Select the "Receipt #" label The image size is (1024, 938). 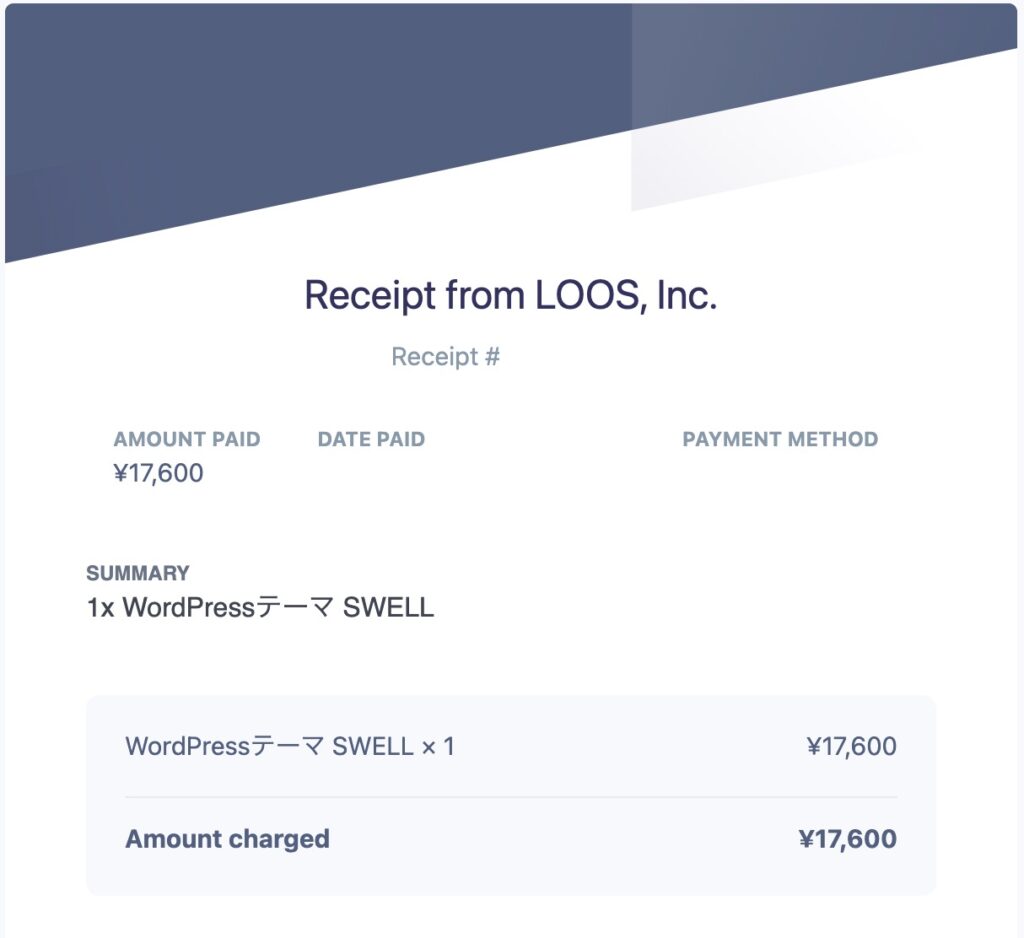[x=445, y=357]
